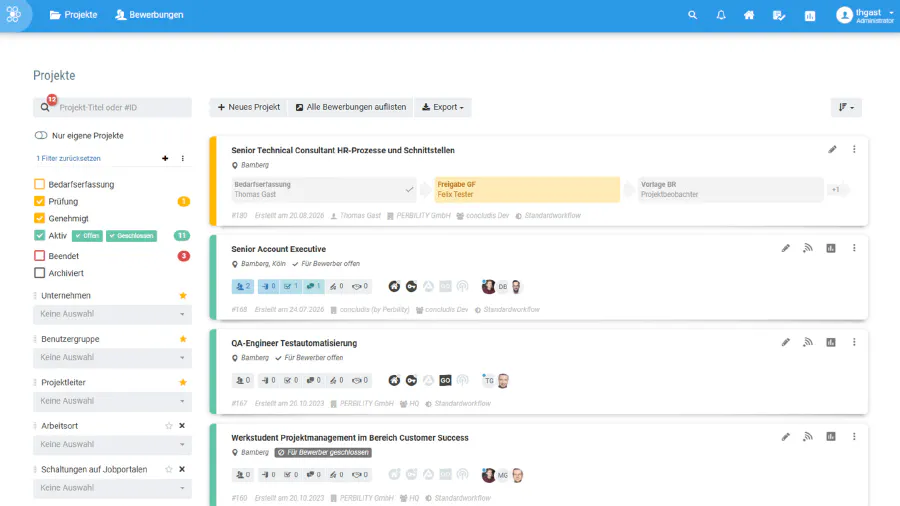This screenshot has width=900, height=506.
Task: Toggle Nur eigene Projekte switch
Action: [x=41, y=136]
